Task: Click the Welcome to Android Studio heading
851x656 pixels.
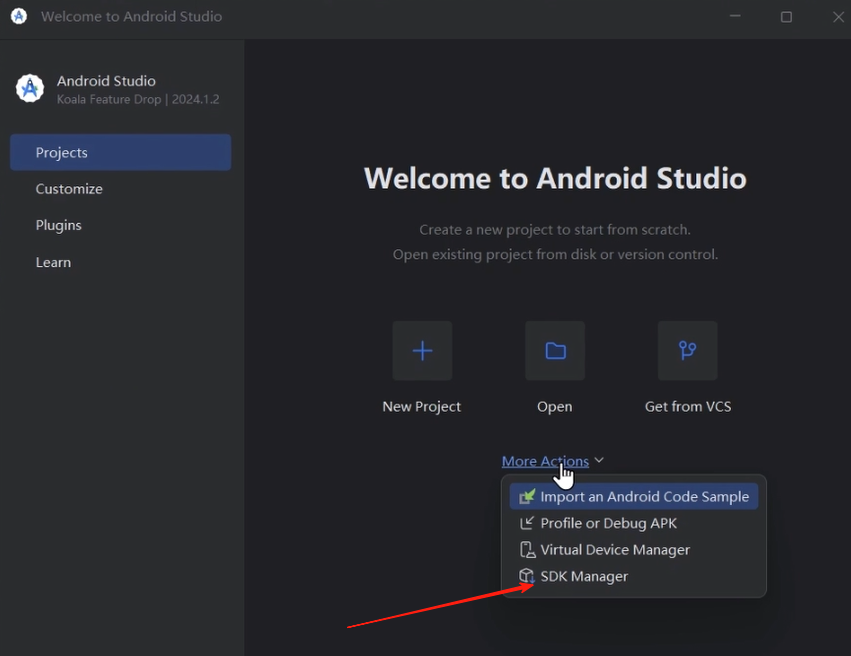Action: (555, 178)
